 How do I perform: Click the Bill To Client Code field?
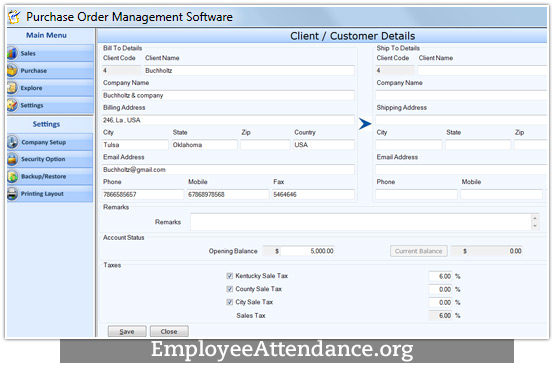point(121,70)
